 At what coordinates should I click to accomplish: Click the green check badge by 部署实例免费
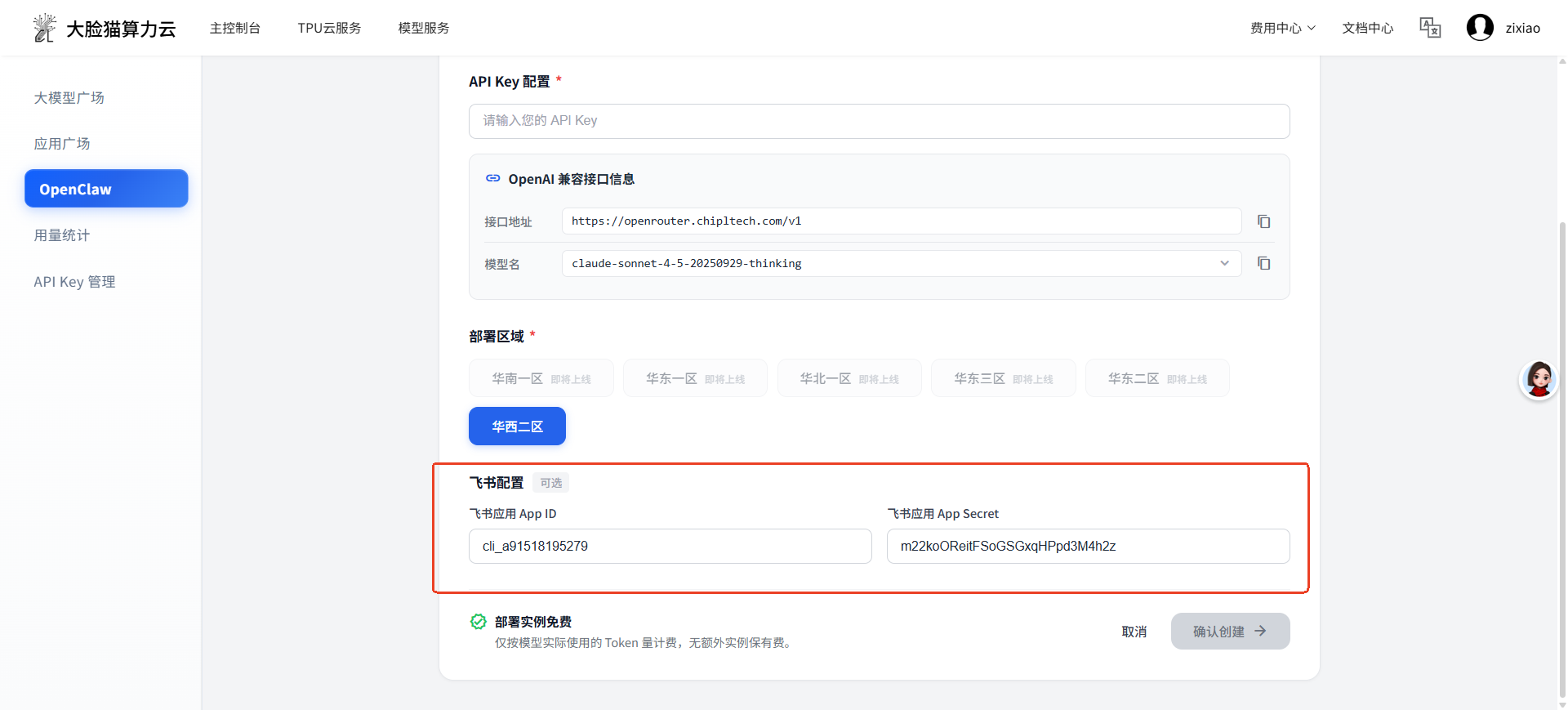479,622
